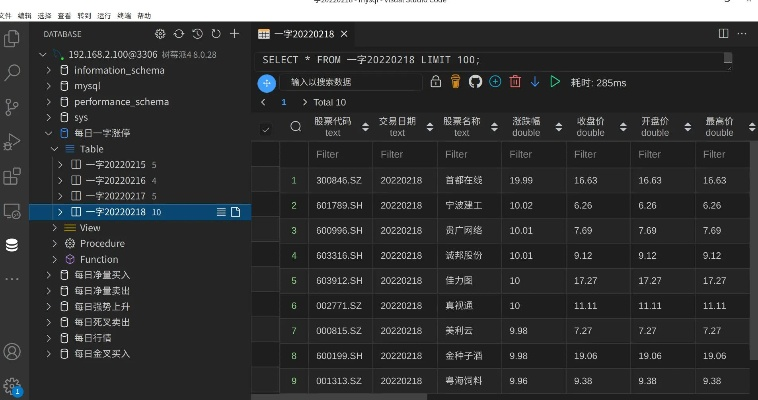Expand the information_schema database node
The height and width of the screenshot is (400, 758).
coord(48,70)
